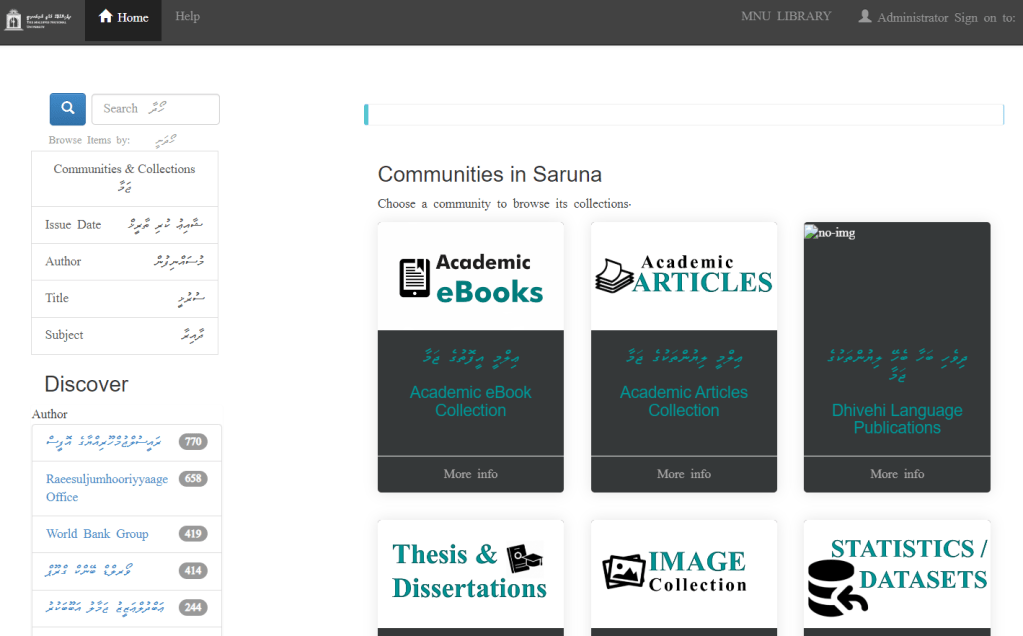Type in the Search input field

point(155,109)
